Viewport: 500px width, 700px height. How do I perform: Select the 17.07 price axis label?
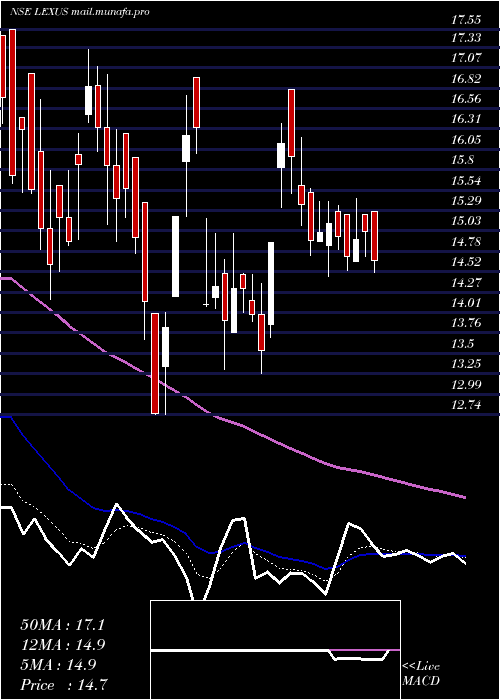[x=466, y=58]
